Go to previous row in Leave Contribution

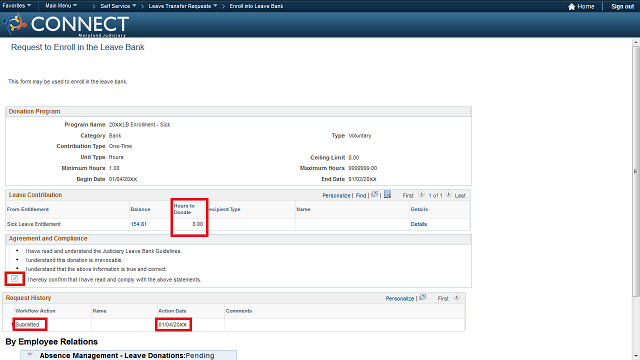[x=421, y=195]
